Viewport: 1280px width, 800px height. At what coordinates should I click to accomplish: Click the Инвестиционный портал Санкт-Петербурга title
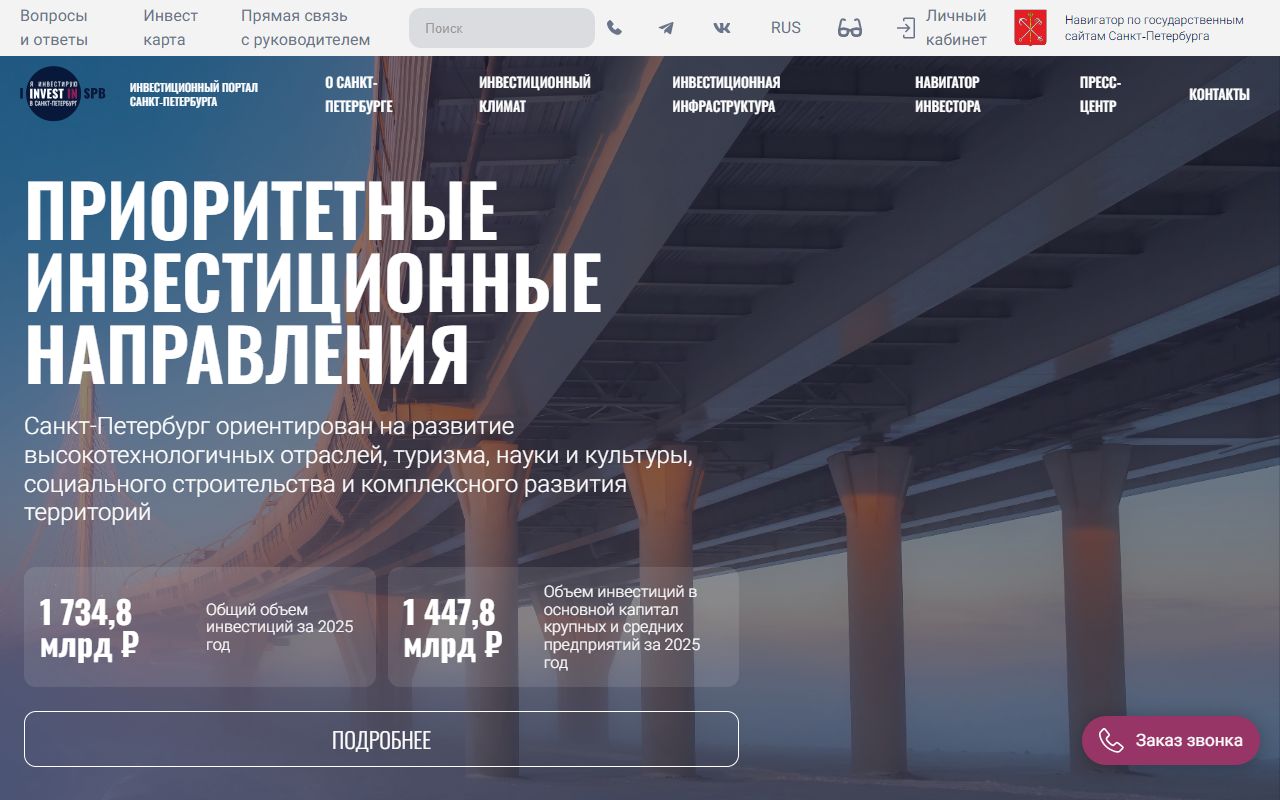[x=193, y=94]
